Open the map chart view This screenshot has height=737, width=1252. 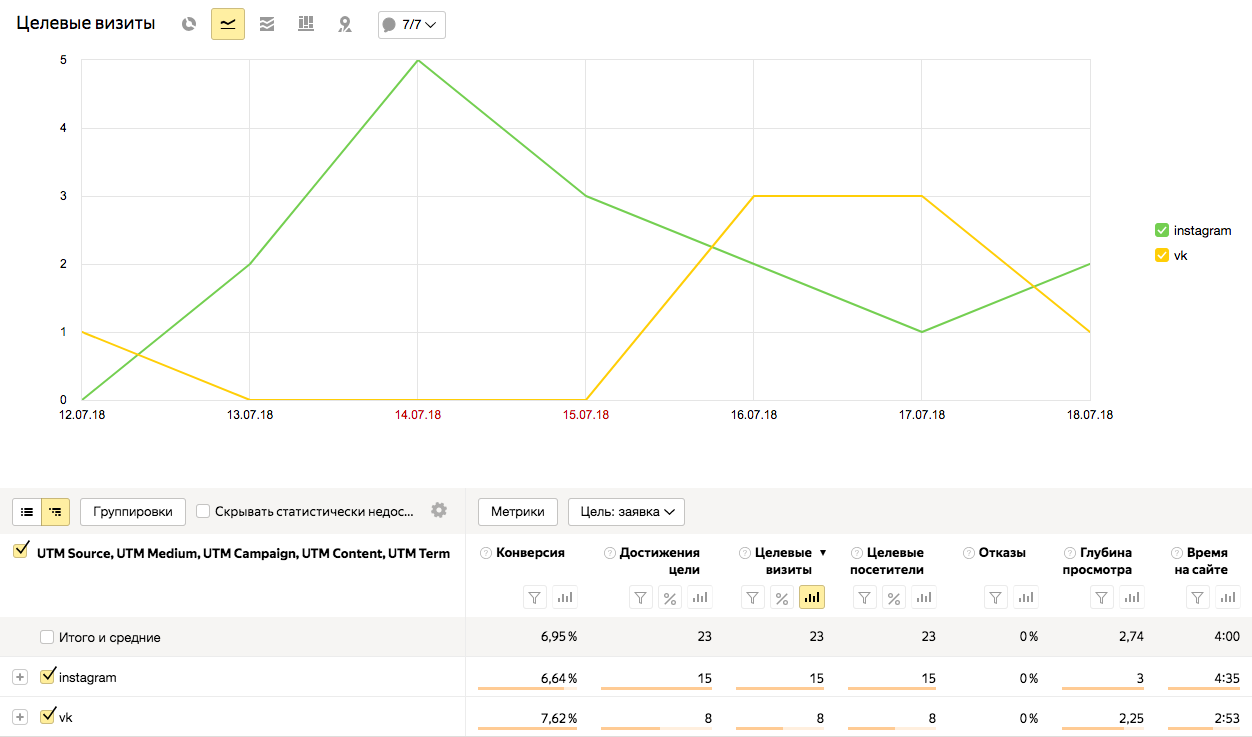pos(345,24)
